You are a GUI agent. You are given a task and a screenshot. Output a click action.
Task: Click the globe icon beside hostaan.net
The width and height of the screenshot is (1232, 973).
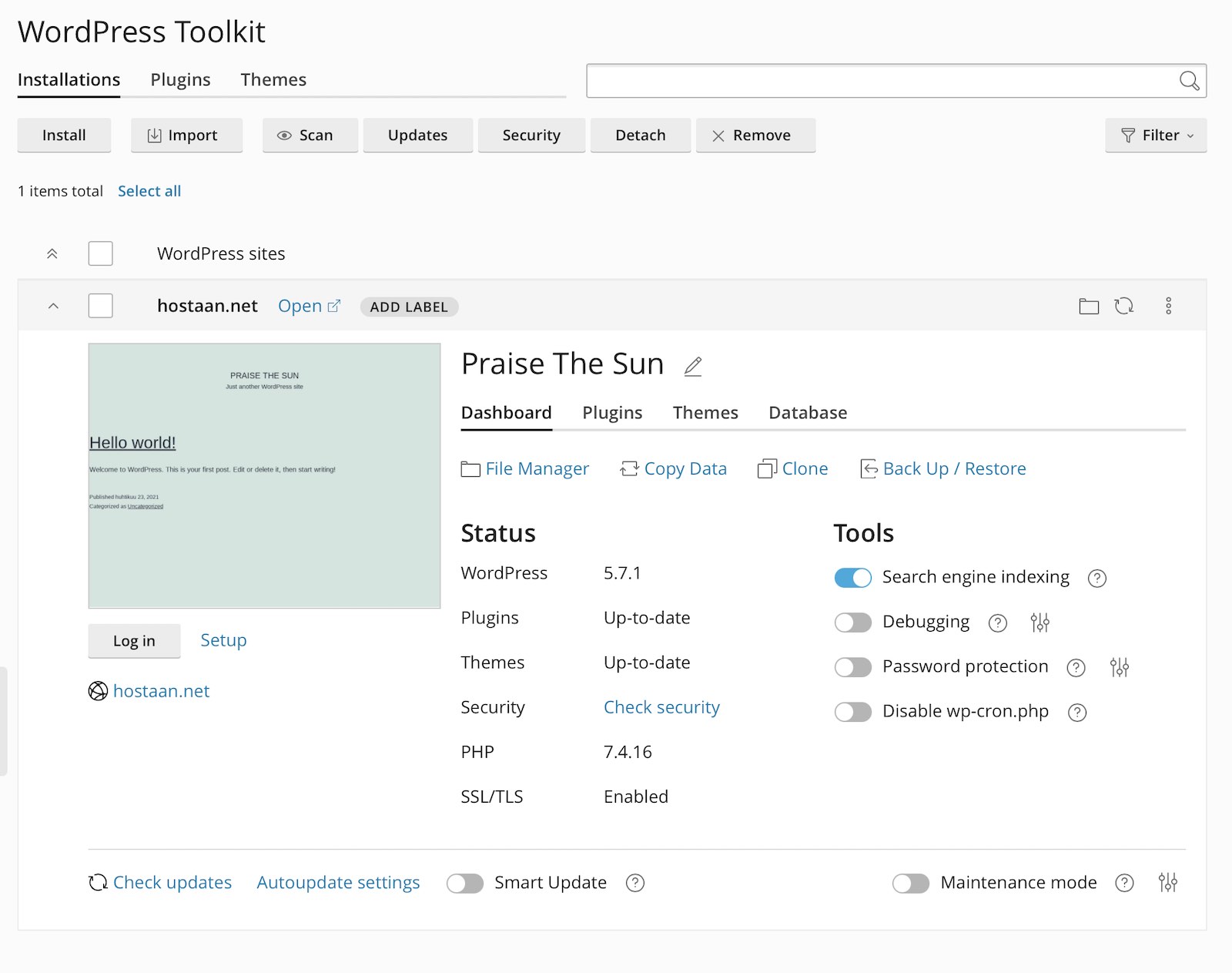(98, 691)
